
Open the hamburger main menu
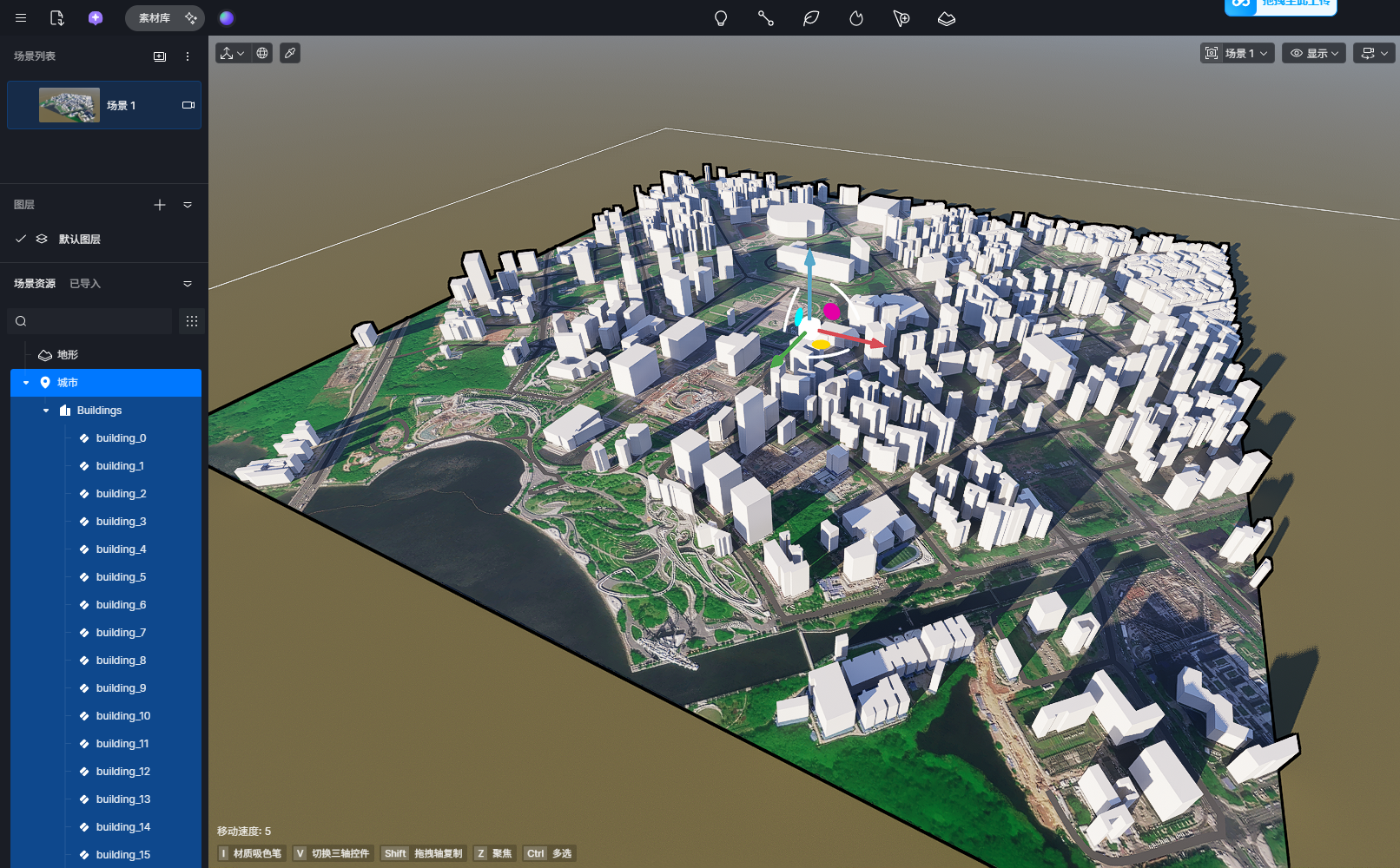(x=21, y=18)
